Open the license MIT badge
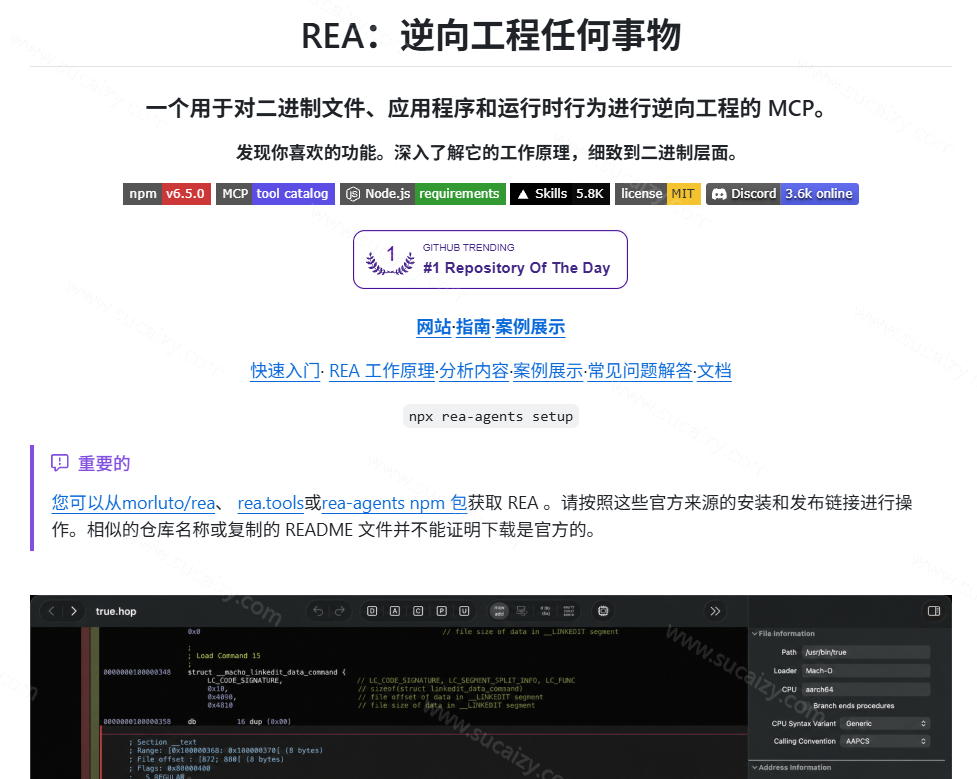 click(x=658, y=194)
